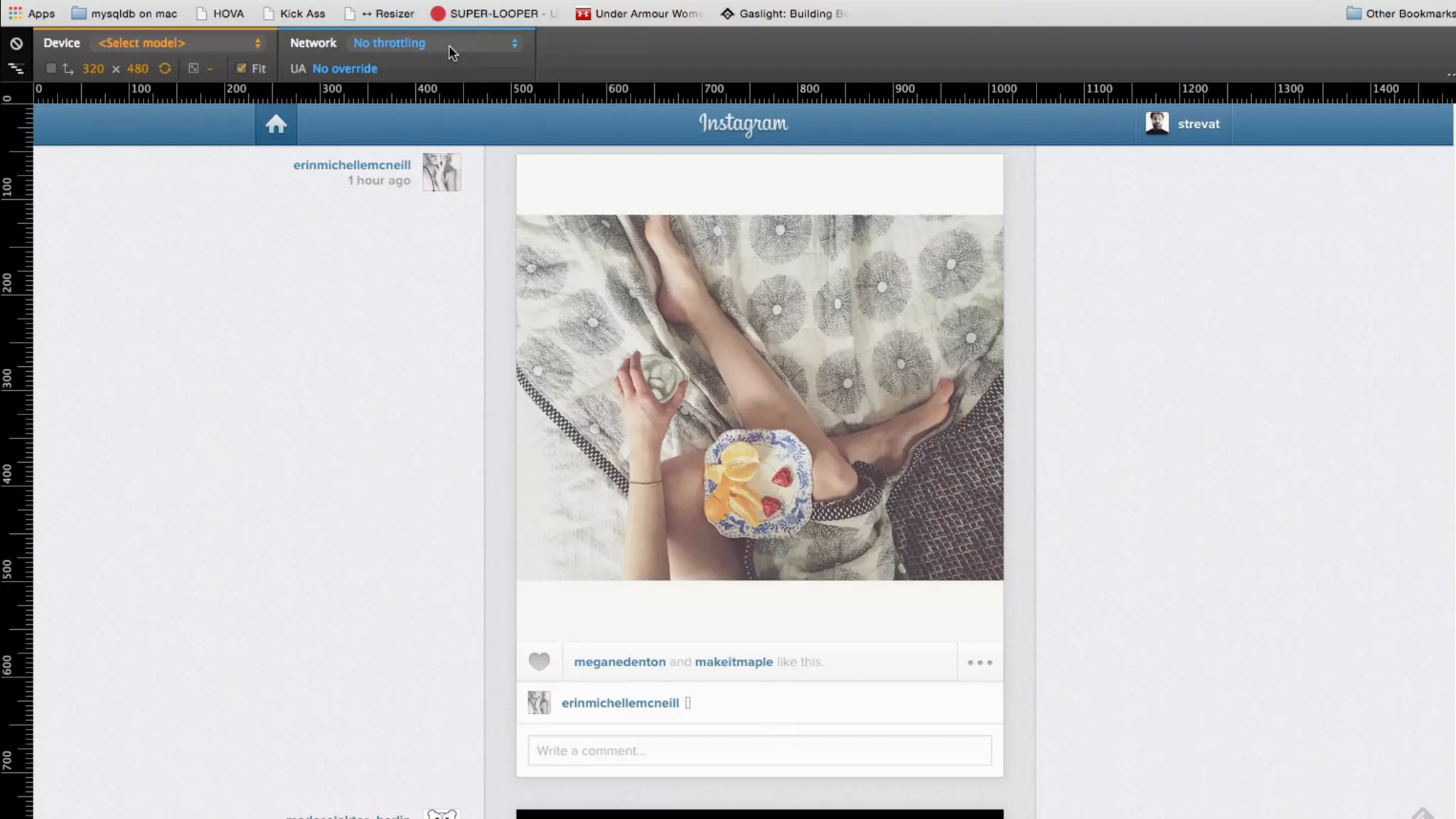Open the Device select model dropdown
The image size is (1456, 819).
coord(179,43)
